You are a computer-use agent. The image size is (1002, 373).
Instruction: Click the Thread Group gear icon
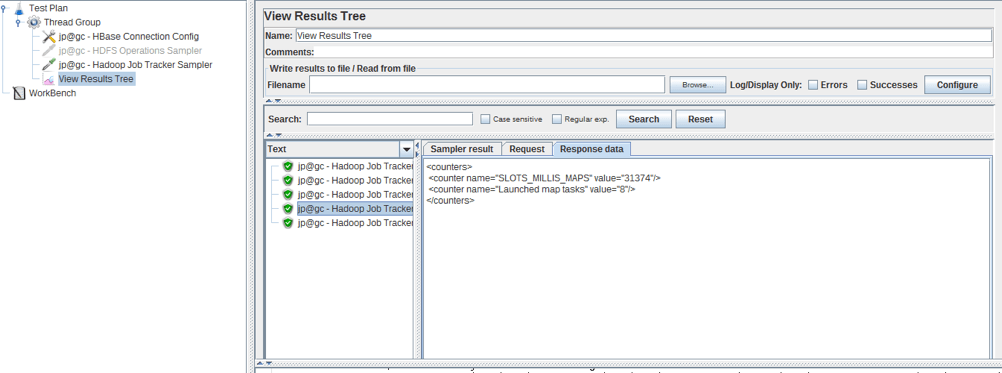click(x=34, y=22)
